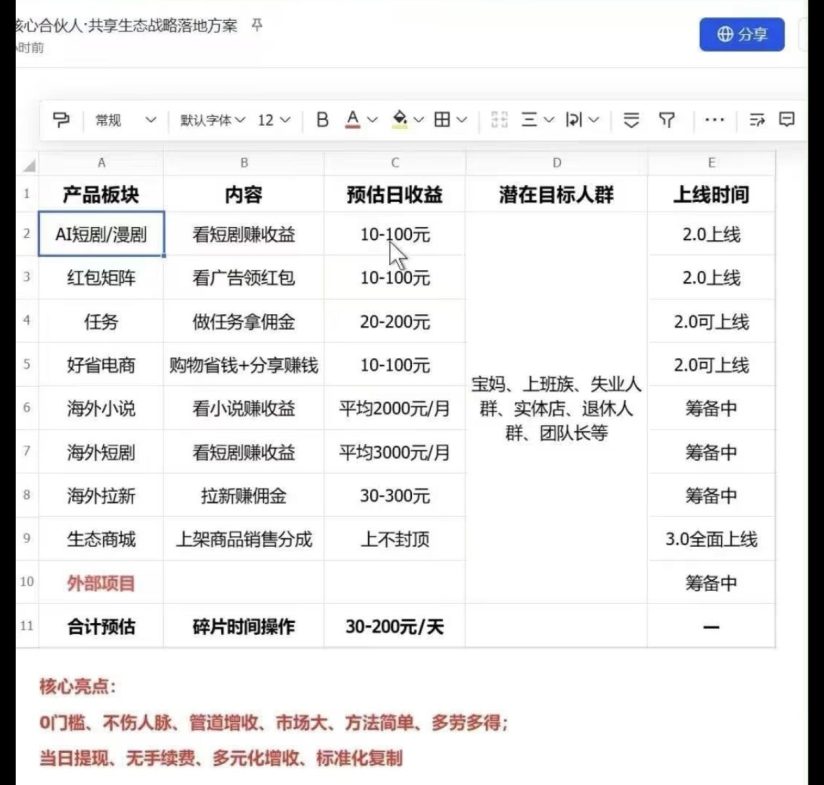
Task: Expand the text wrap dropdown arrow
Action: pos(593,120)
